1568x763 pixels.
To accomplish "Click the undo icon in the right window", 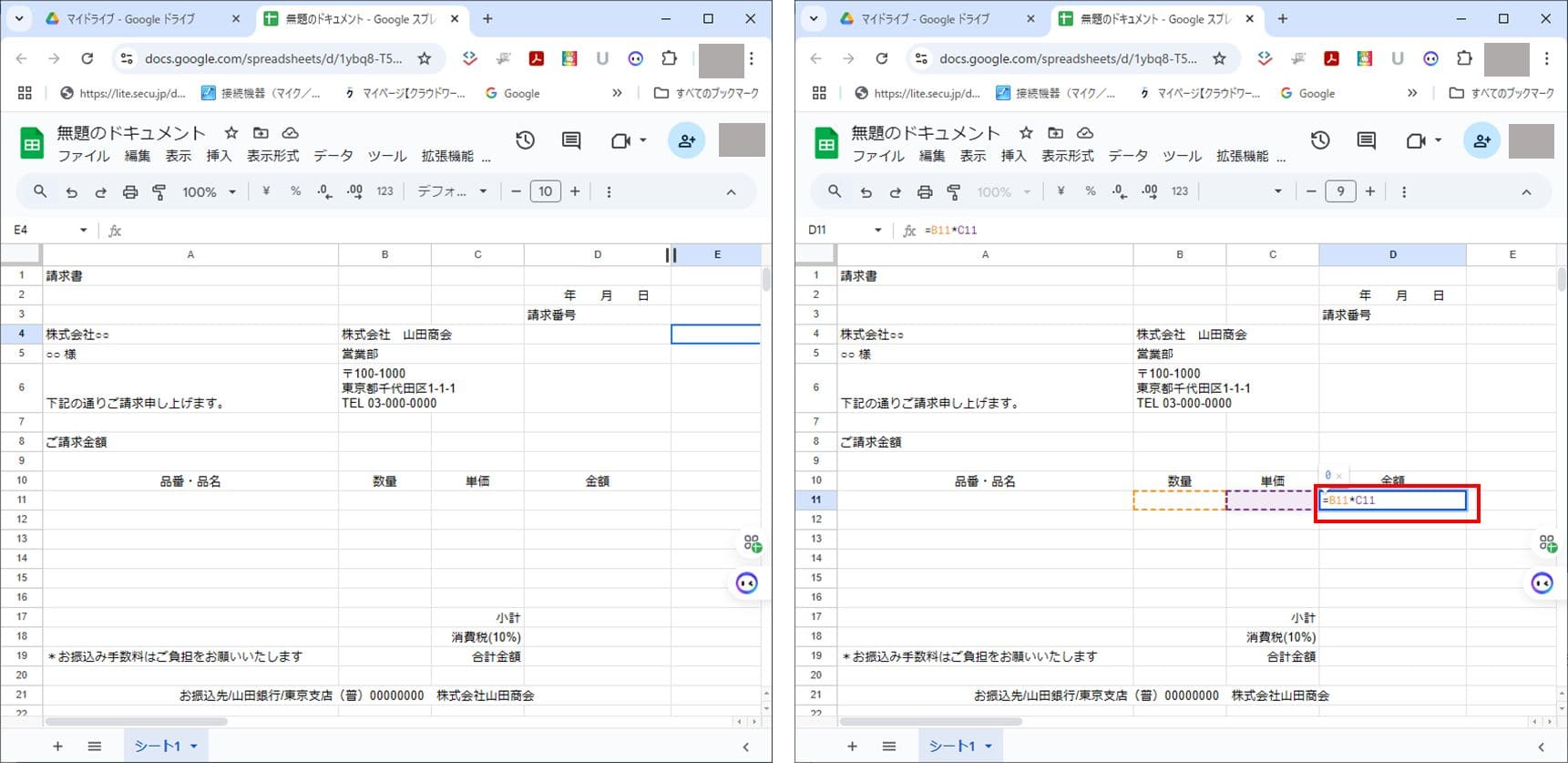I will click(x=866, y=192).
